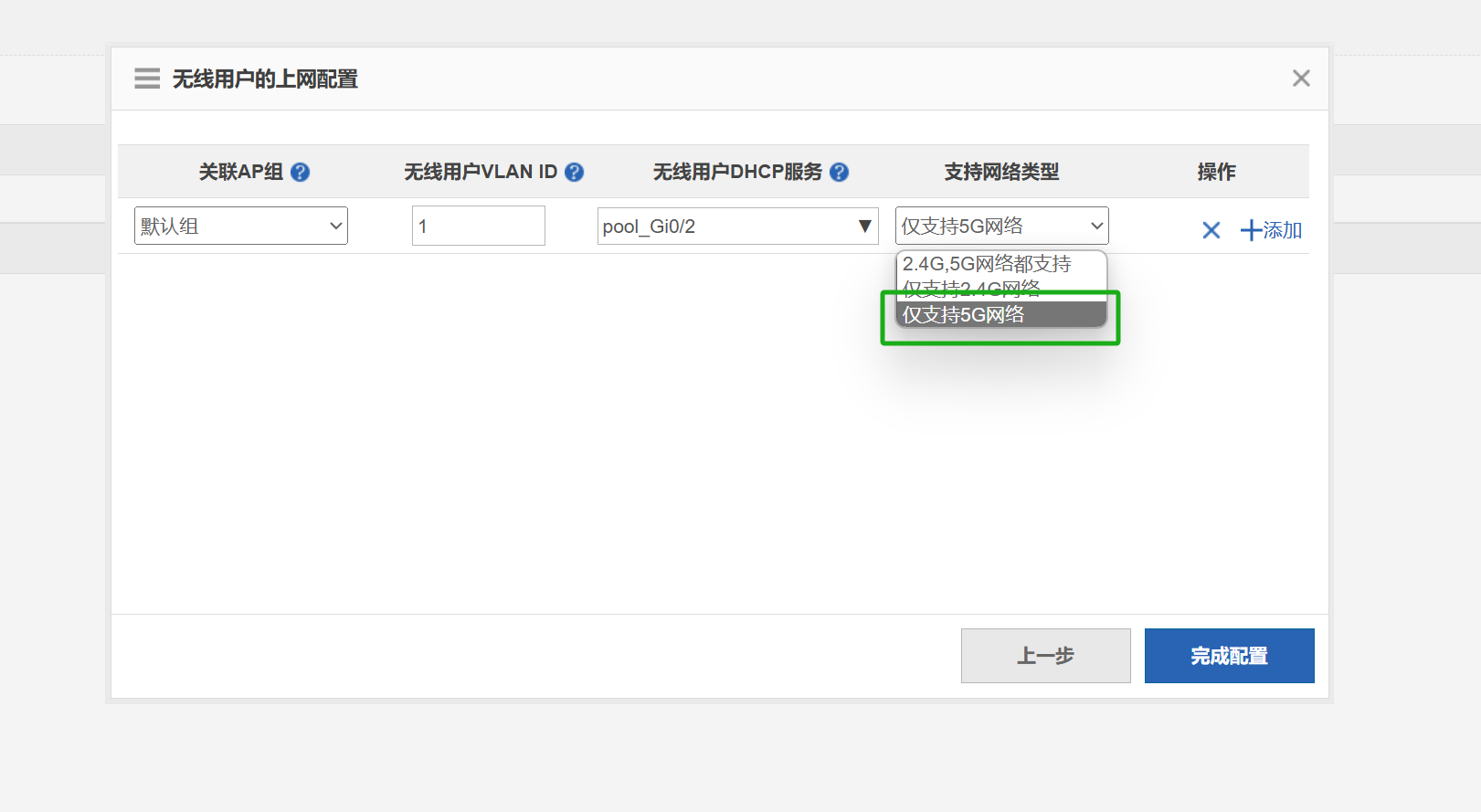Delete the row using the blue X icon

tap(1211, 230)
